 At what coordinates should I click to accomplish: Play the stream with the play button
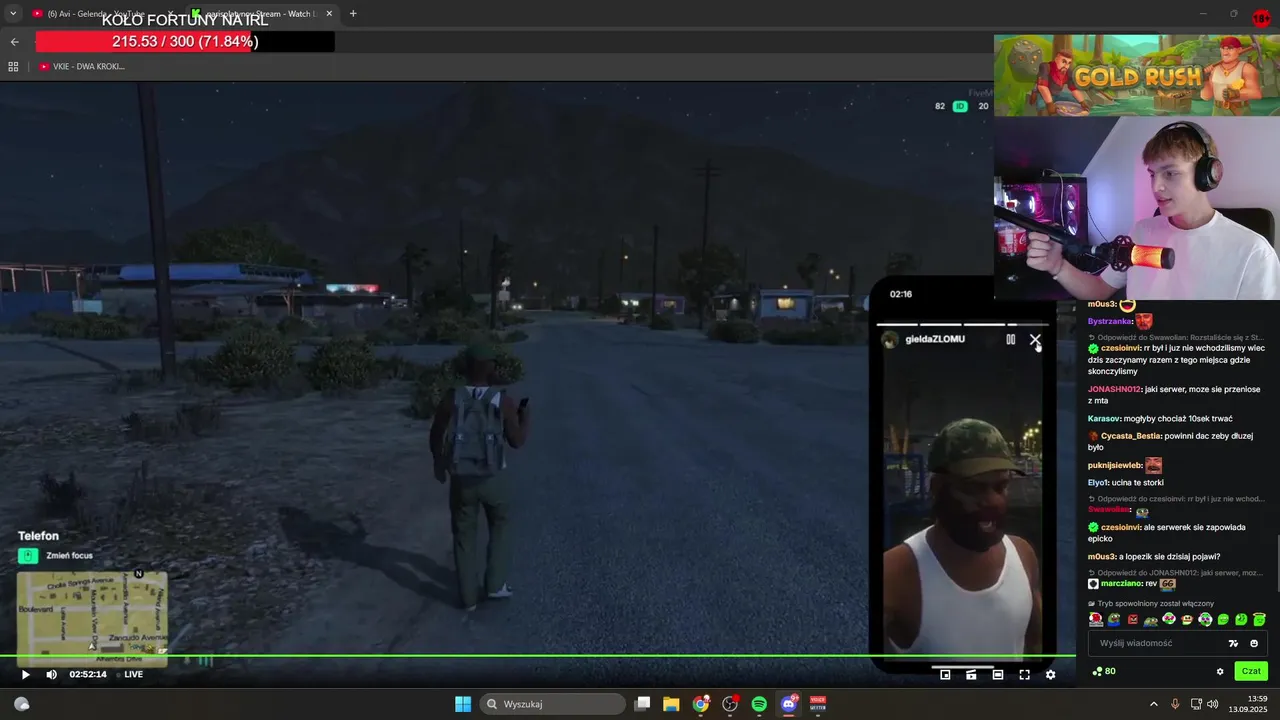coord(26,674)
